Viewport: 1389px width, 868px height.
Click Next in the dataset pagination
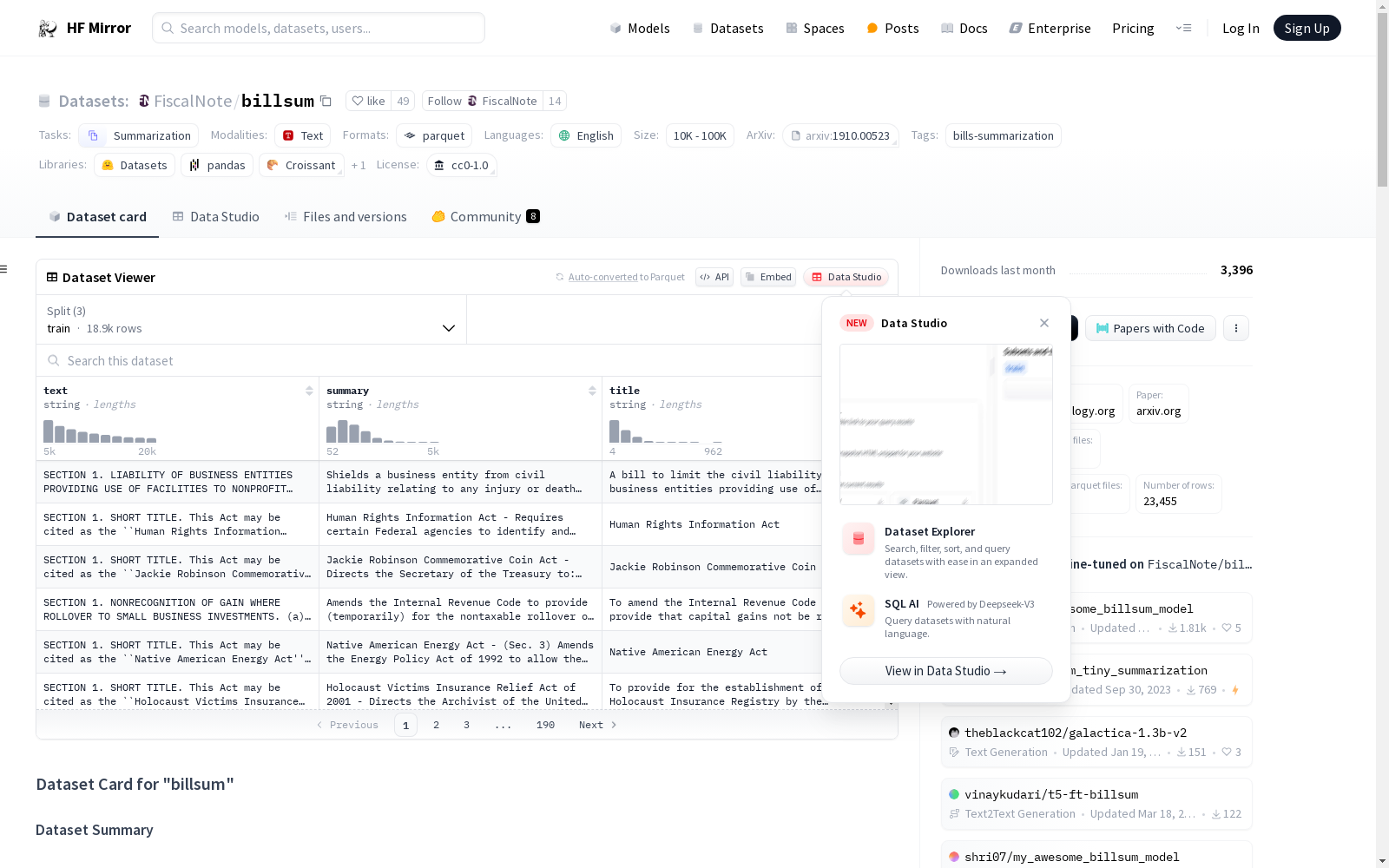(x=597, y=725)
